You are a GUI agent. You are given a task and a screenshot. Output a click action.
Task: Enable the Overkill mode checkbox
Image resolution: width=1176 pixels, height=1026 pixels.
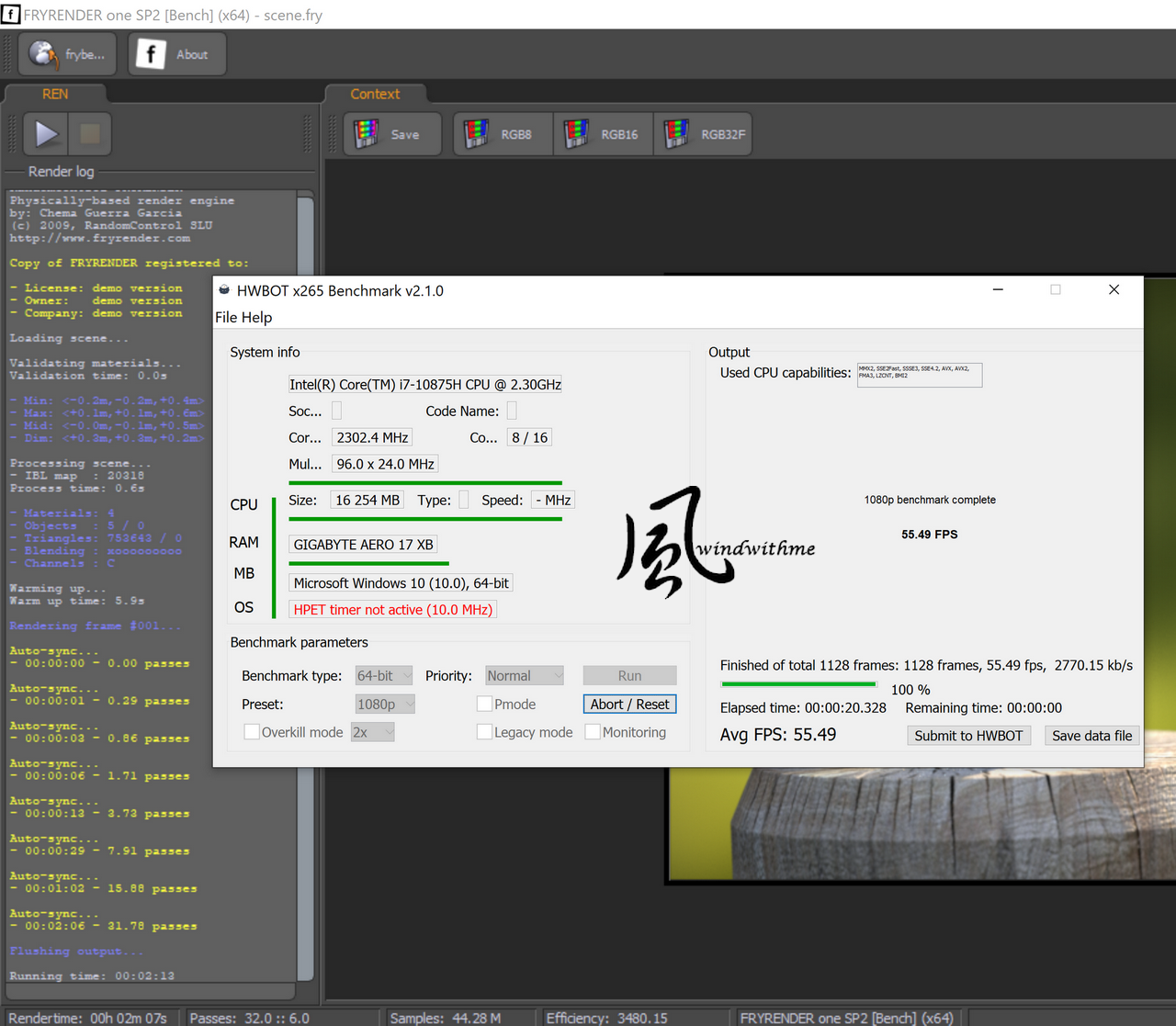click(252, 732)
